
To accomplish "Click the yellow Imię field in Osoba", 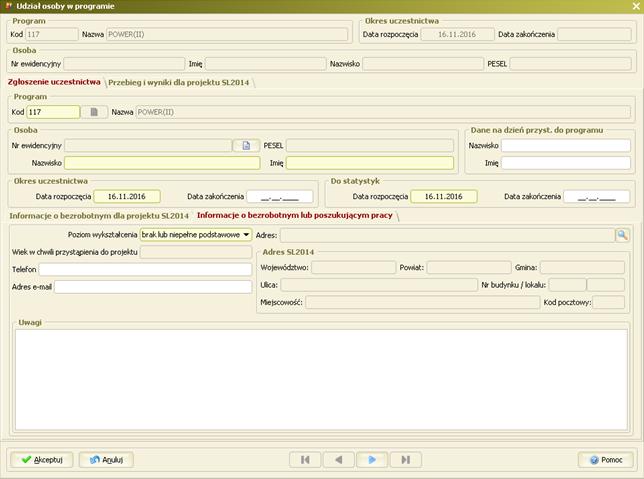I will pyautogui.click(x=370, y=163).
